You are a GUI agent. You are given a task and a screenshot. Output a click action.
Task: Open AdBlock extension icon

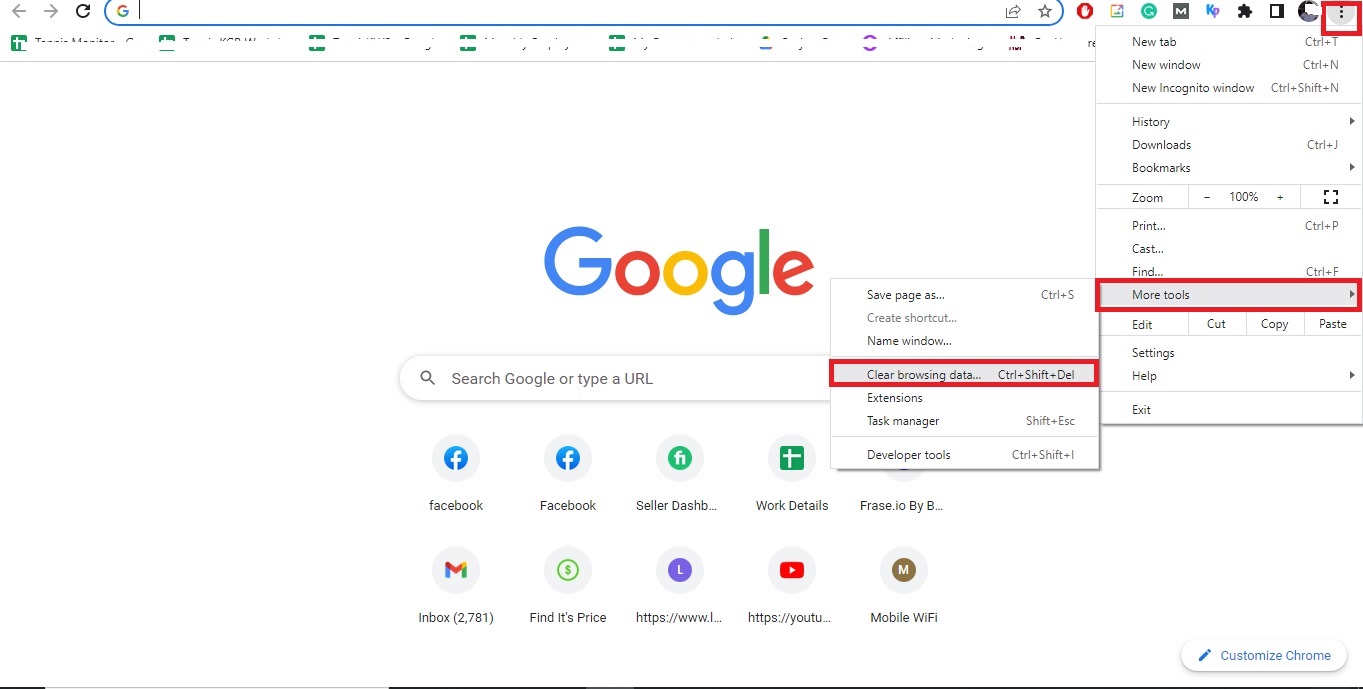coord(1085,11)
